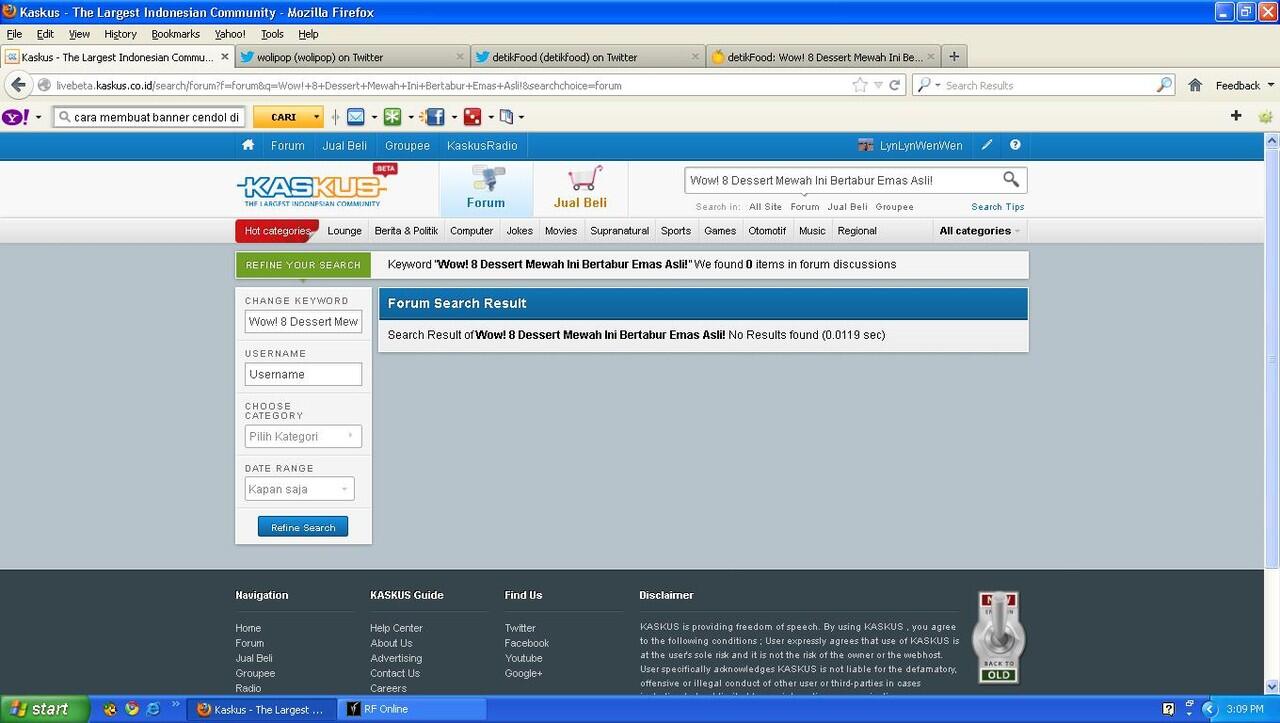Open the Otomotif category link
Viewport: 1280px width, 723px height.
[767, 231]
